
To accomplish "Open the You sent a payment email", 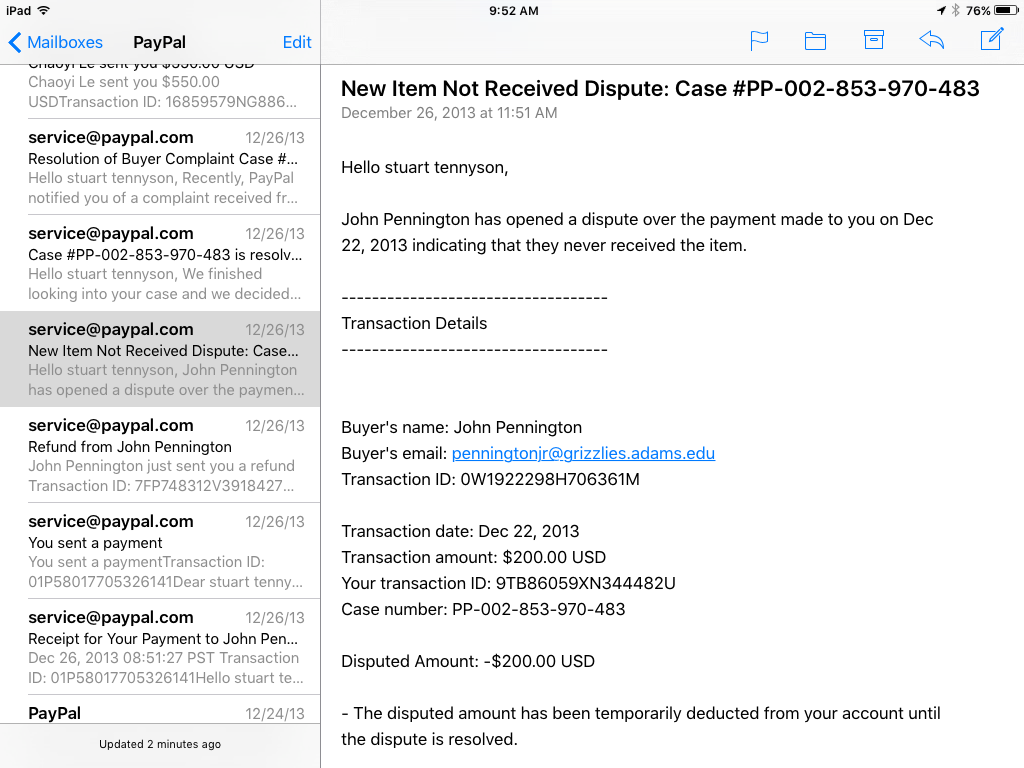I will pos(160,551).
